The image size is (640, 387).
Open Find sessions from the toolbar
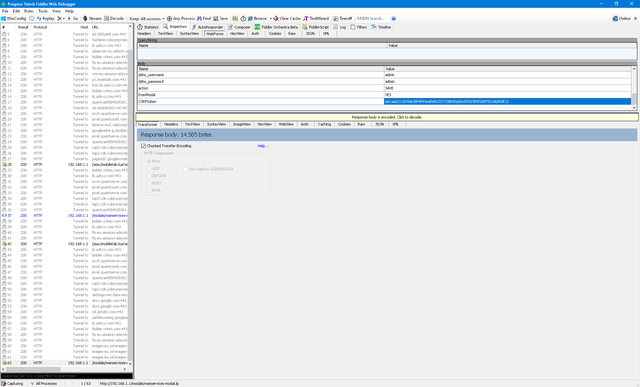(x=204, y=18)
